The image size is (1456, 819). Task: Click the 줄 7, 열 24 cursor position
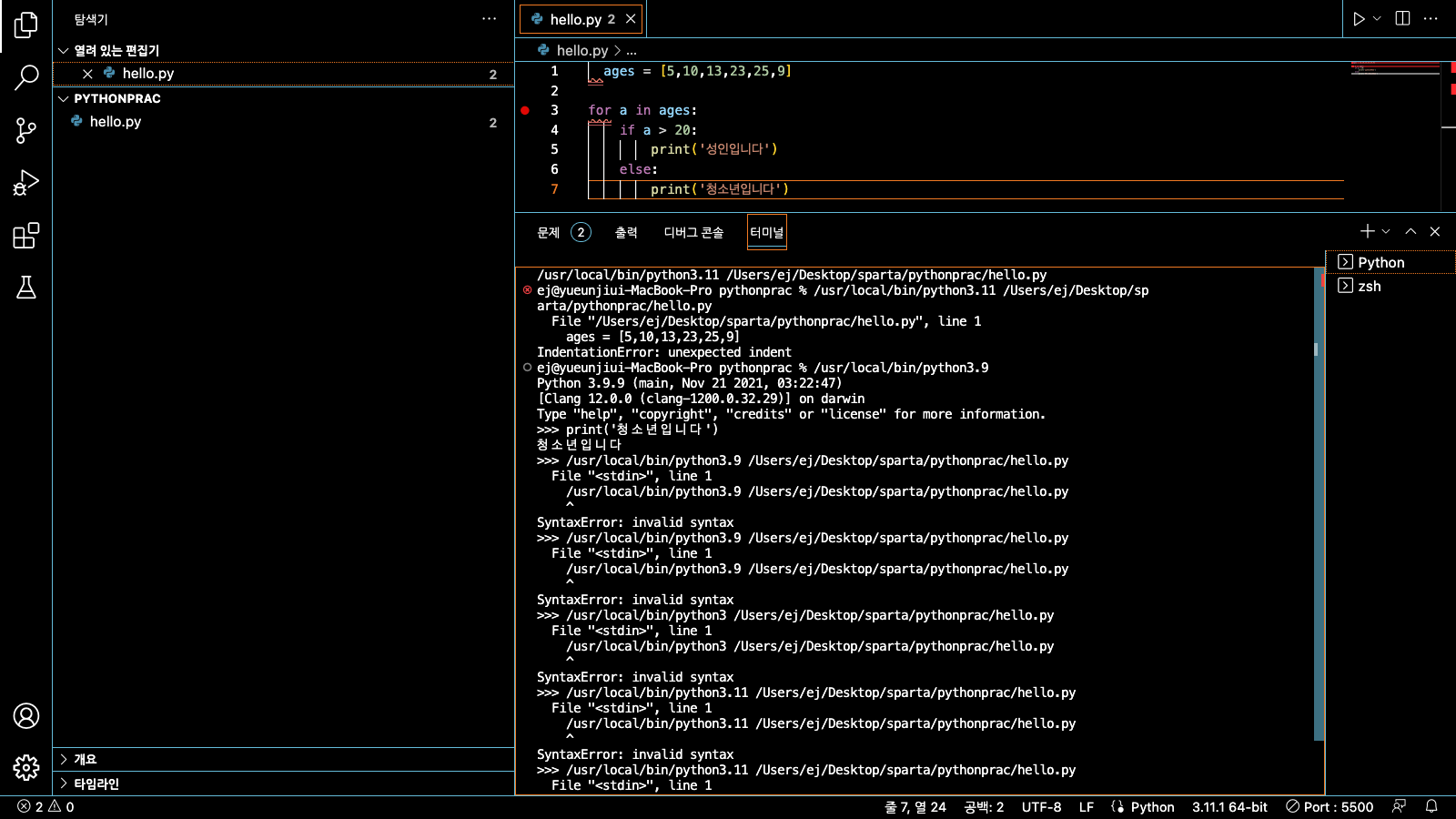915,806
